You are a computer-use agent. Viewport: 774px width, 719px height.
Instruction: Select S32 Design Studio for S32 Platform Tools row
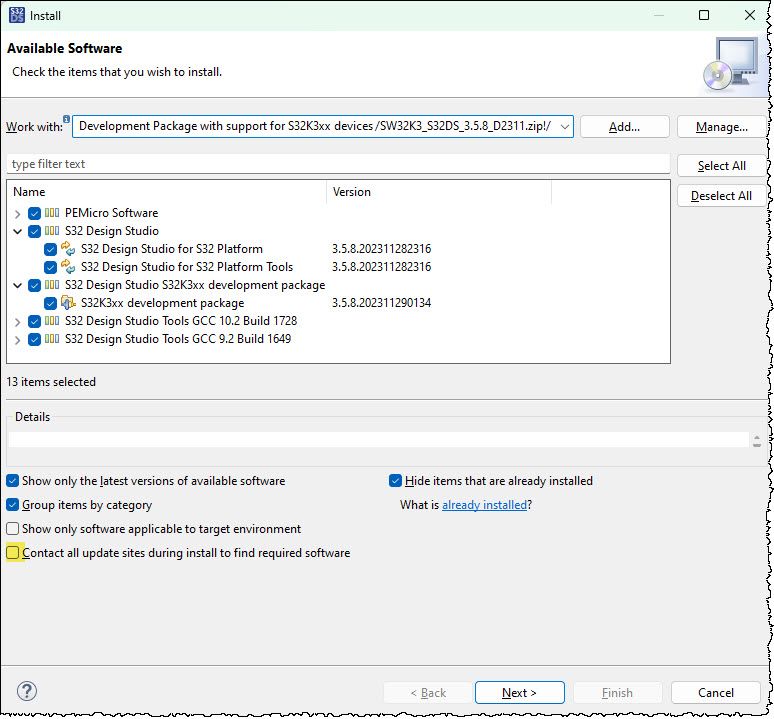[x=187, y=267]
